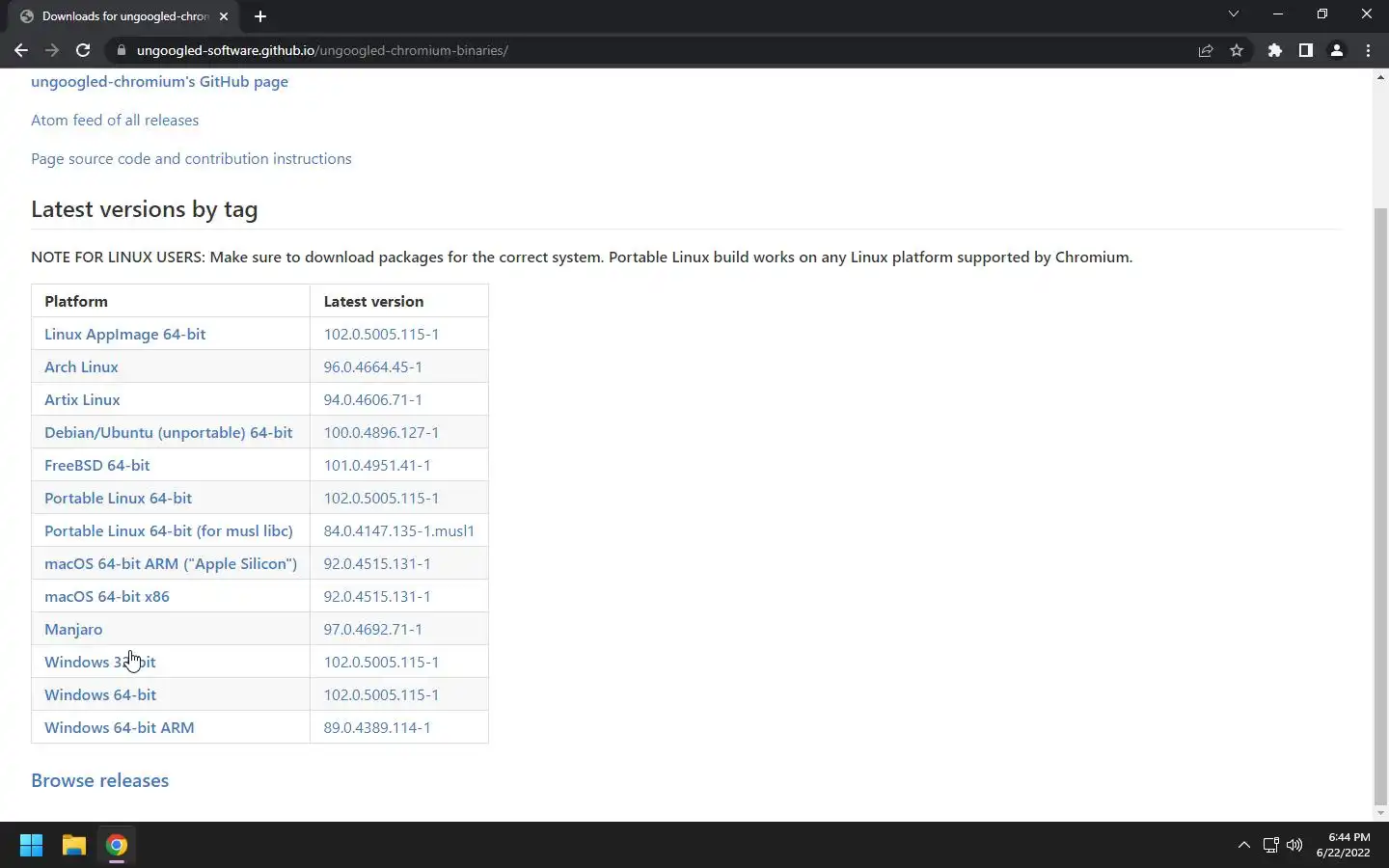This screenshot has height=868, width=1389.
Task: Click the scrollbar down arrow
Action: pos(1380,813)
